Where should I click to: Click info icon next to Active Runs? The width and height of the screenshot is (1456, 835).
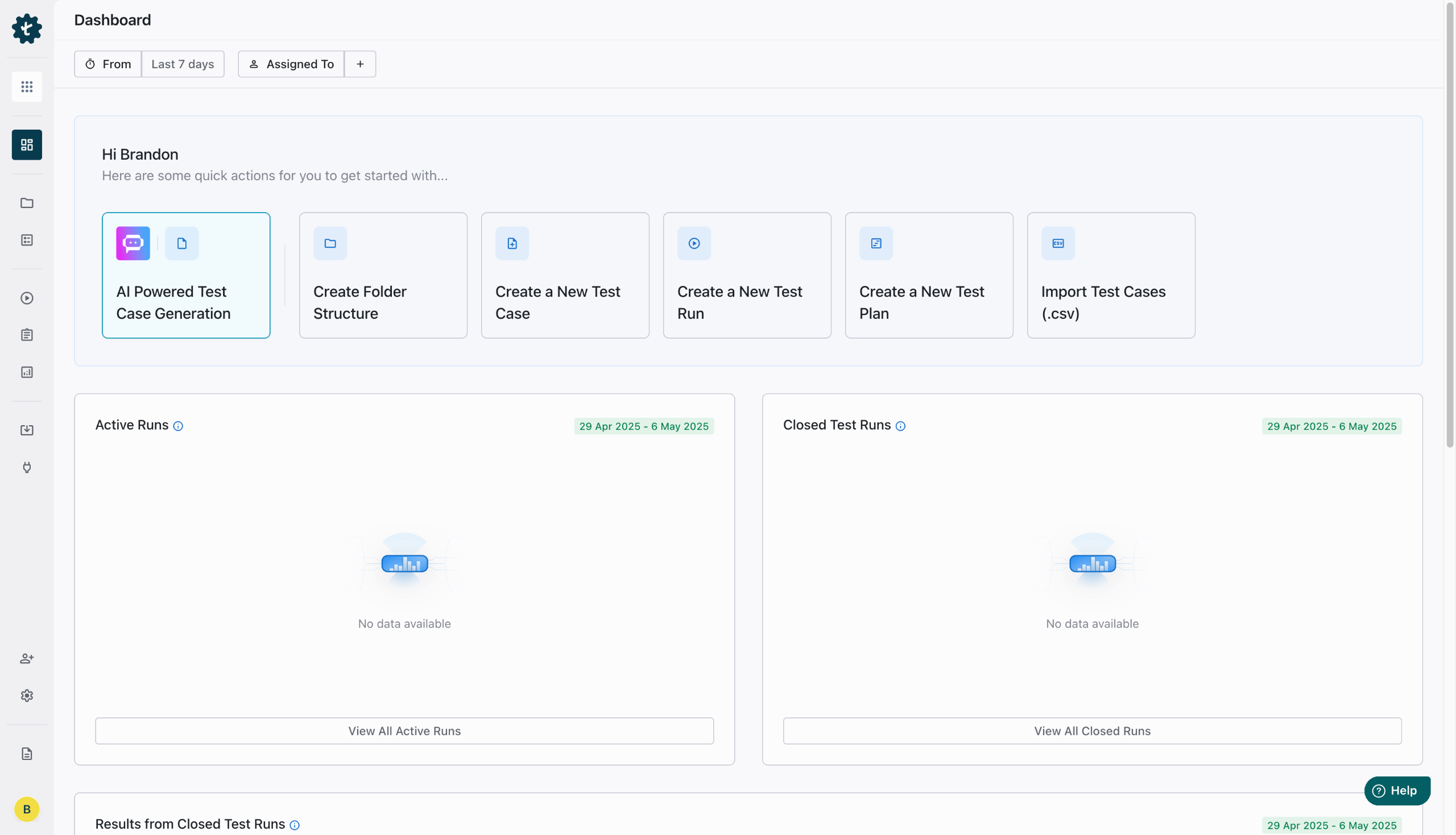(179, 426)
